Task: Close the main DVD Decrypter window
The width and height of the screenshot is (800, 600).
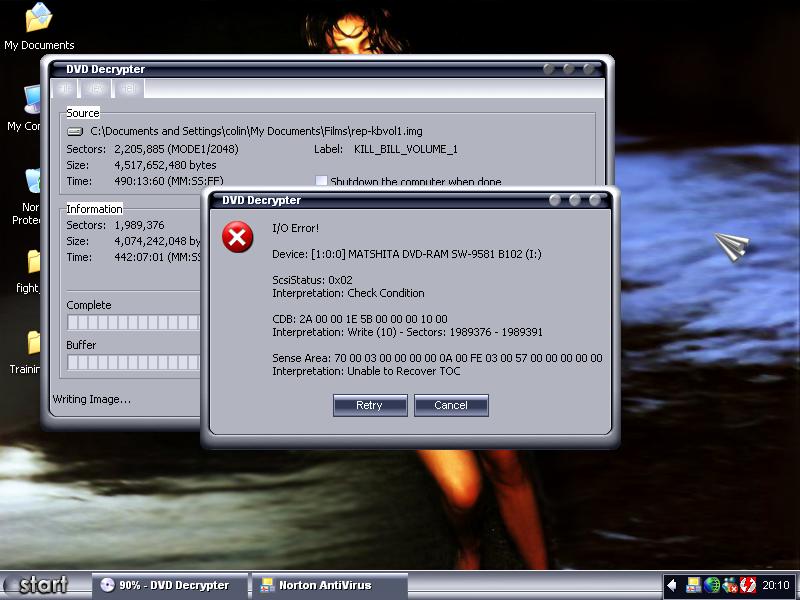Action: point(589,69)
